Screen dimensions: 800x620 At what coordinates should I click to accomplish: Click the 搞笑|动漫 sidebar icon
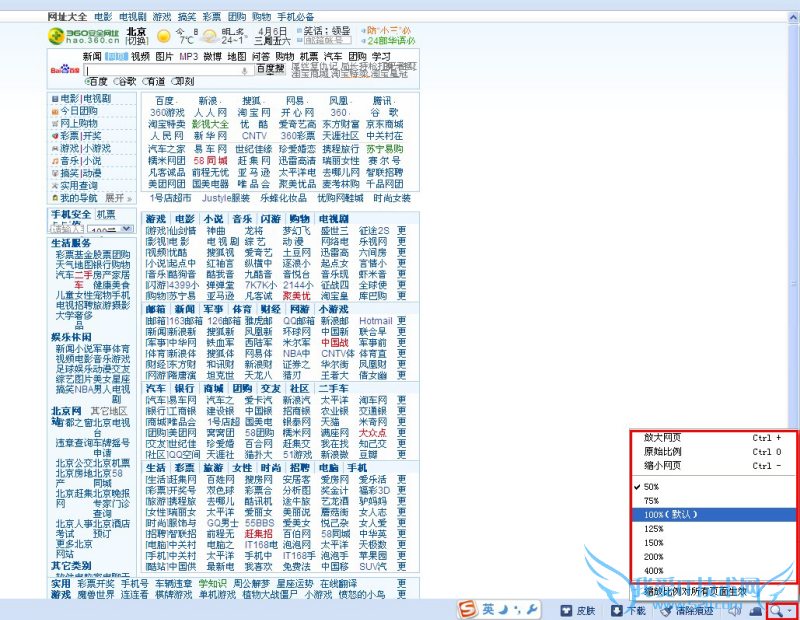[x=55, y=173]
